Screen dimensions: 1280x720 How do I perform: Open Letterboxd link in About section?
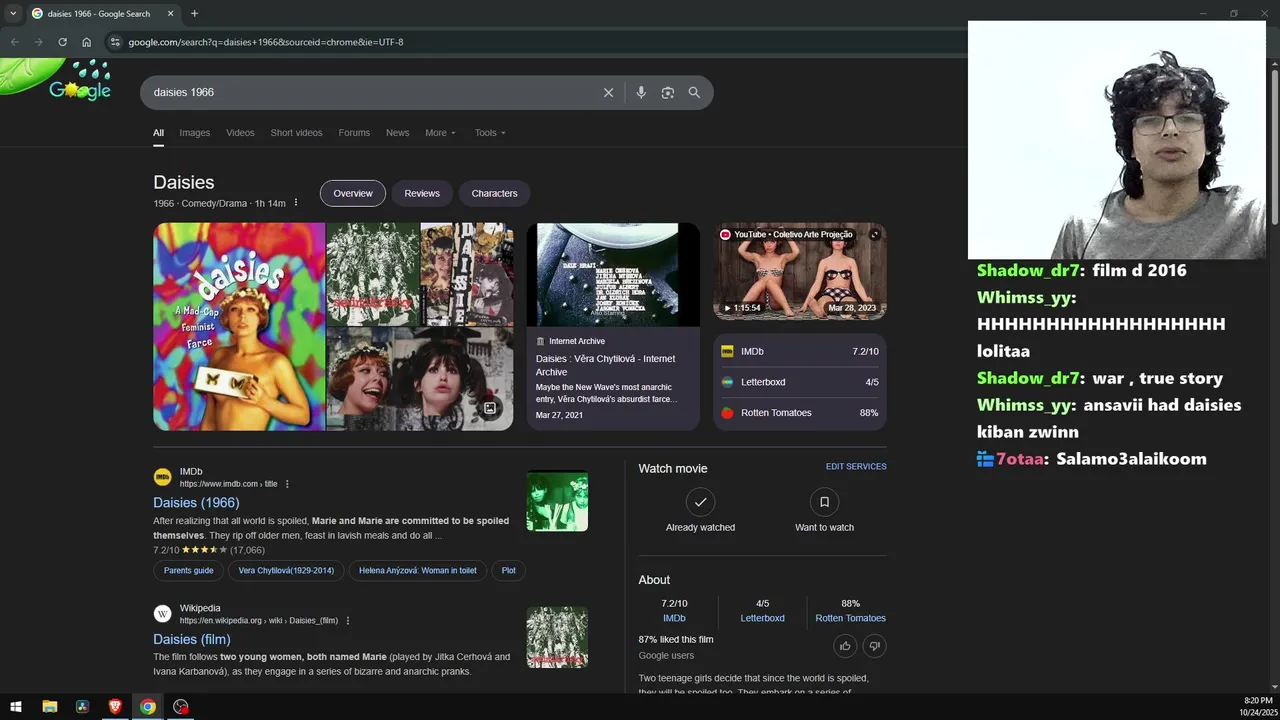pyautogui.click(x=762, y=618)
